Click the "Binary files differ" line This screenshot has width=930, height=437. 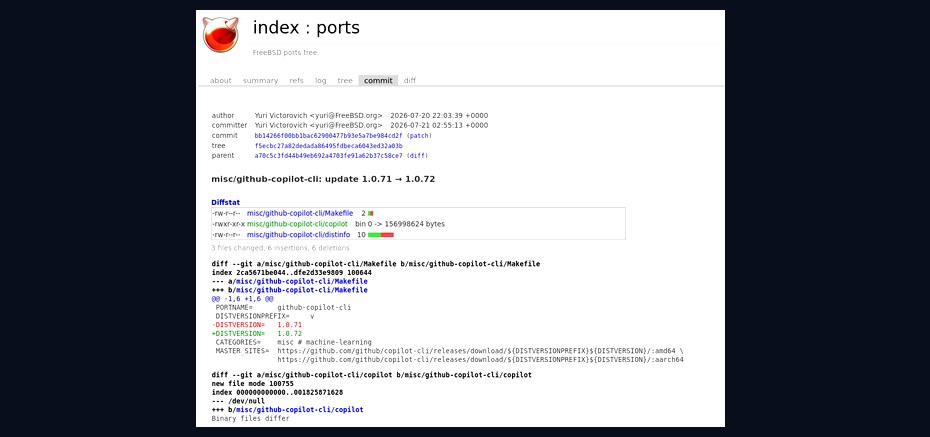[x=250, y=419]
